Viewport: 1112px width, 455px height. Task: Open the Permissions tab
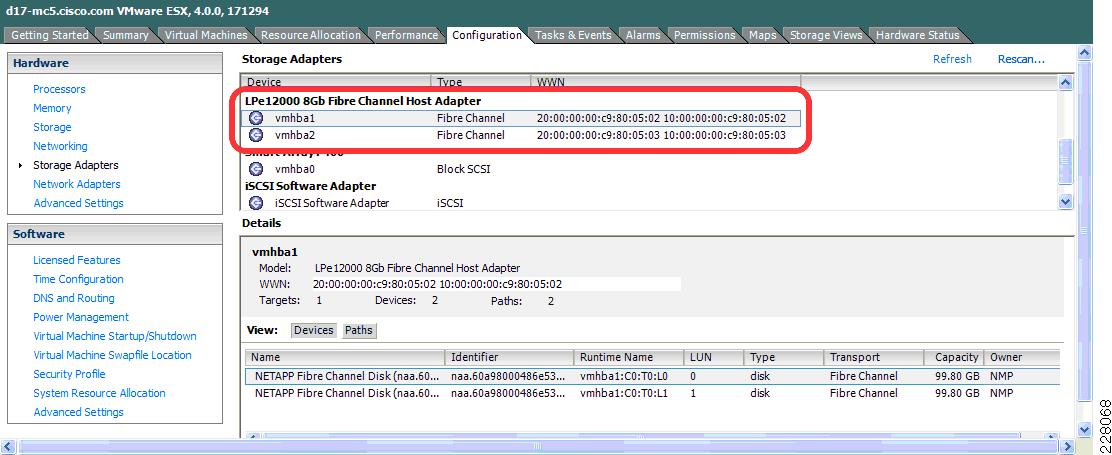[704, 35]
